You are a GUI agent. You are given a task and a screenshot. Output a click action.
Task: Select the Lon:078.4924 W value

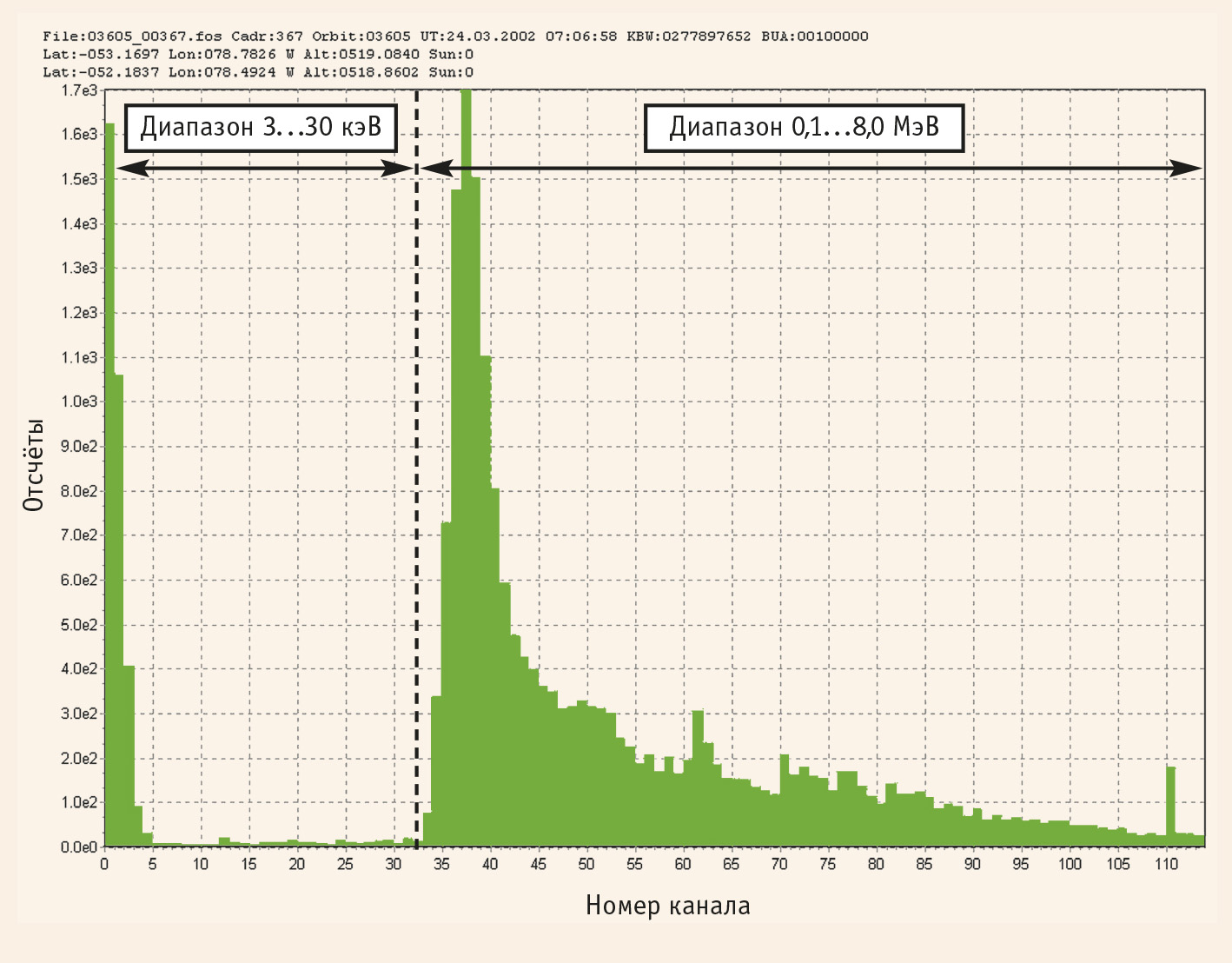231,72
